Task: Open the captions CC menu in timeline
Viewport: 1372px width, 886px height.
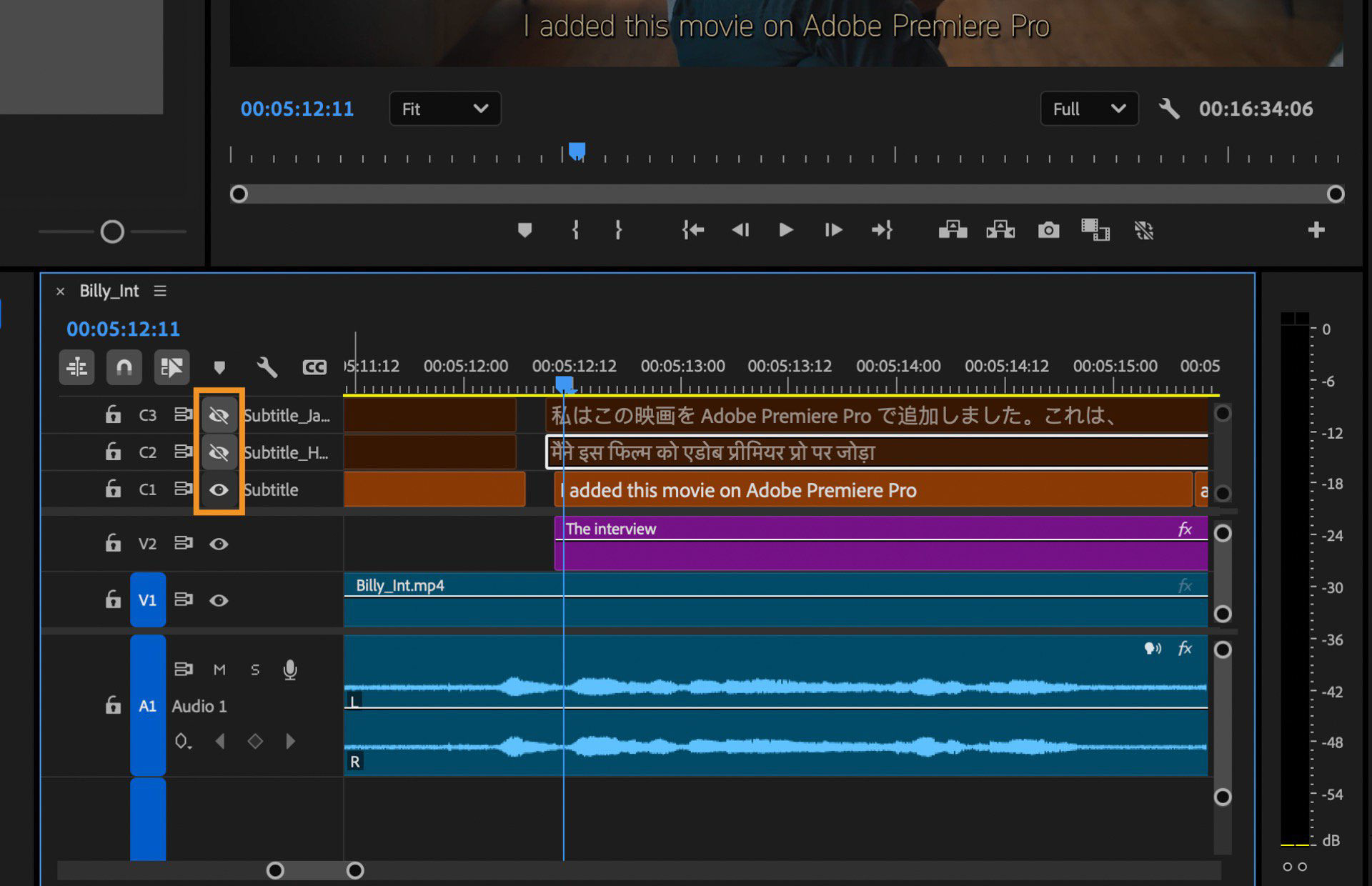Action: pos(314,367)
